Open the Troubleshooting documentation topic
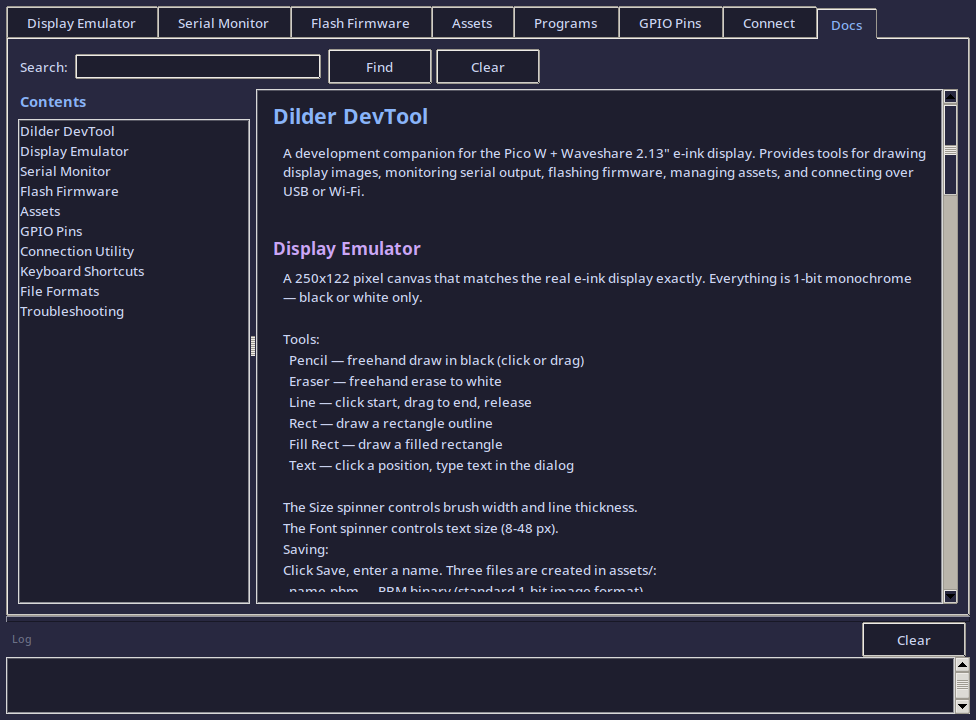The height and width of the screenshot is (720, 976). pyautogui.click(x=71, y=311)
